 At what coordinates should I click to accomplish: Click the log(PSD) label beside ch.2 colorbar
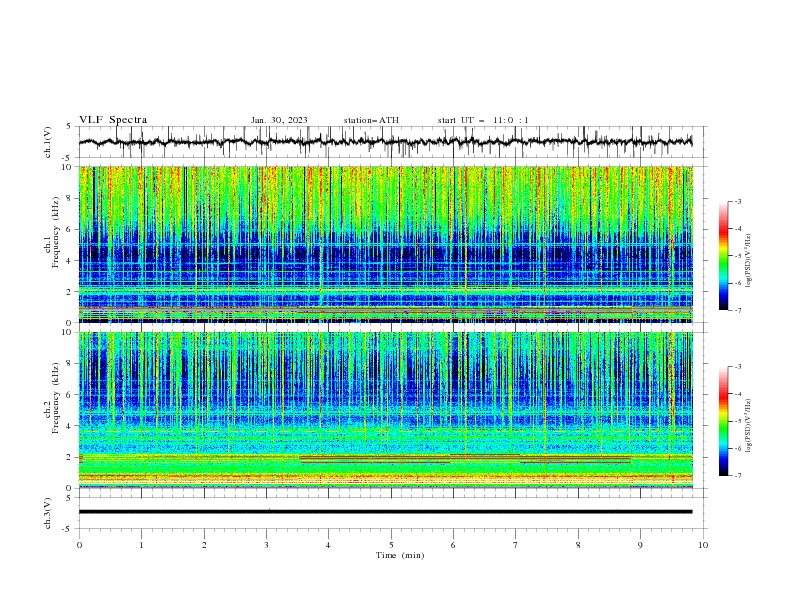(749, 427)
